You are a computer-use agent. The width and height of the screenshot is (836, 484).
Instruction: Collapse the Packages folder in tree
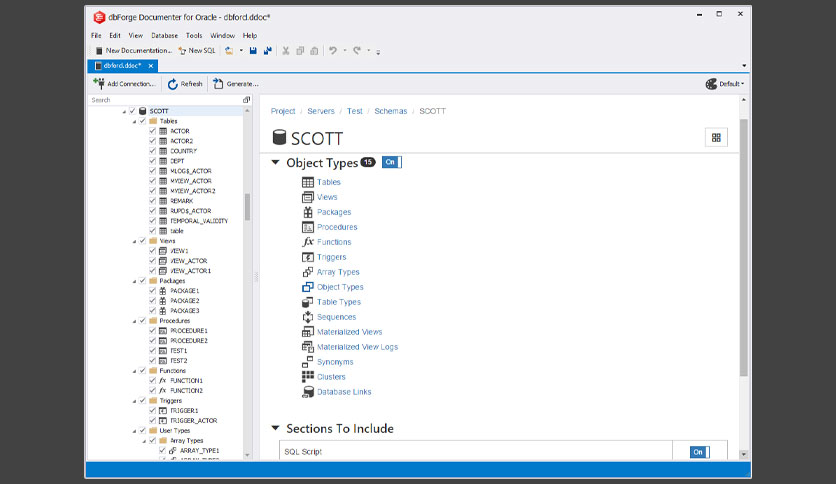[134, 281]
